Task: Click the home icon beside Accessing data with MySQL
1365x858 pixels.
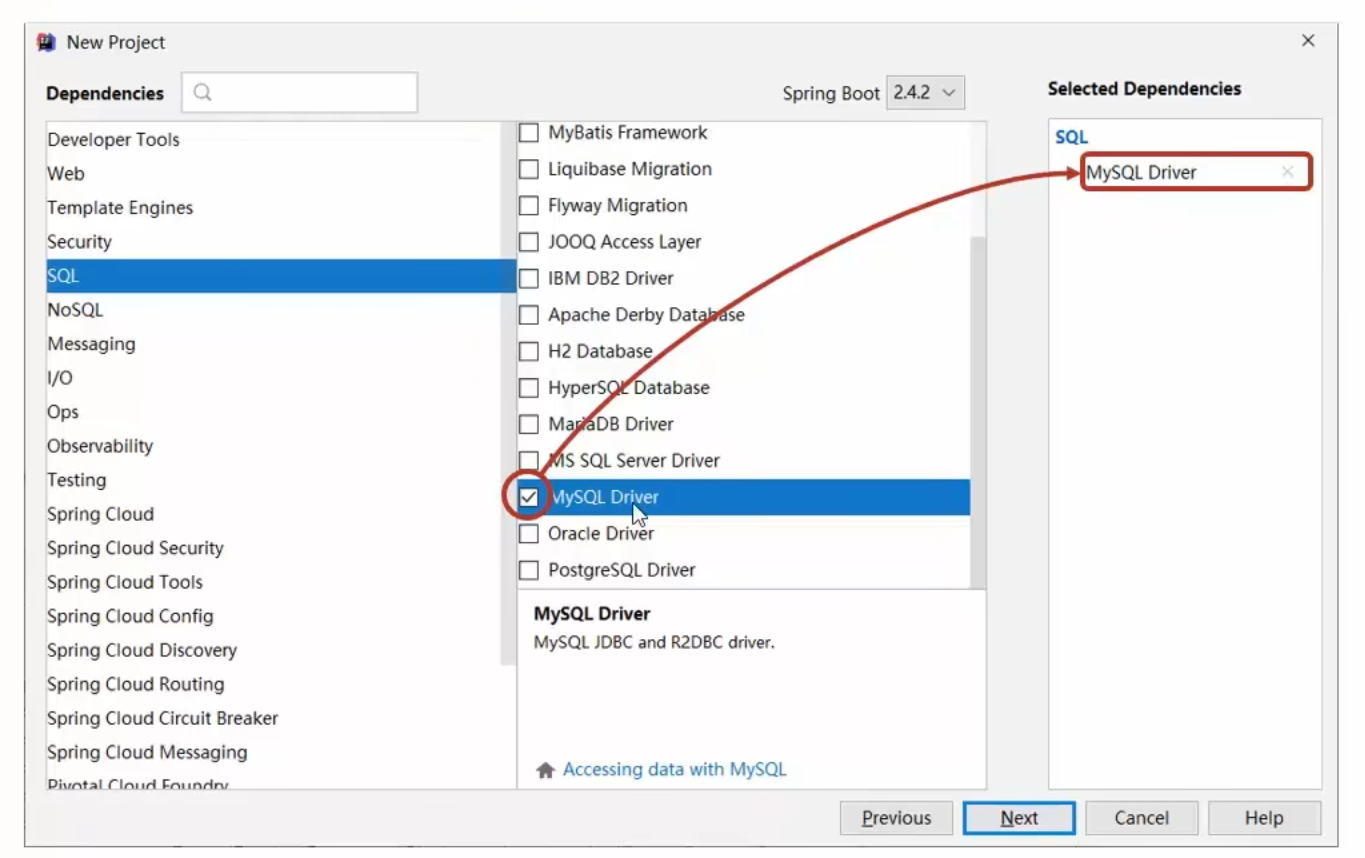Action: (545, 770)
